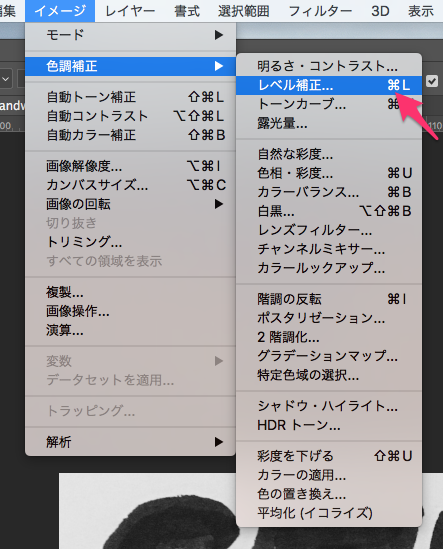Select カラーバランス adjustment

point(329,192)
